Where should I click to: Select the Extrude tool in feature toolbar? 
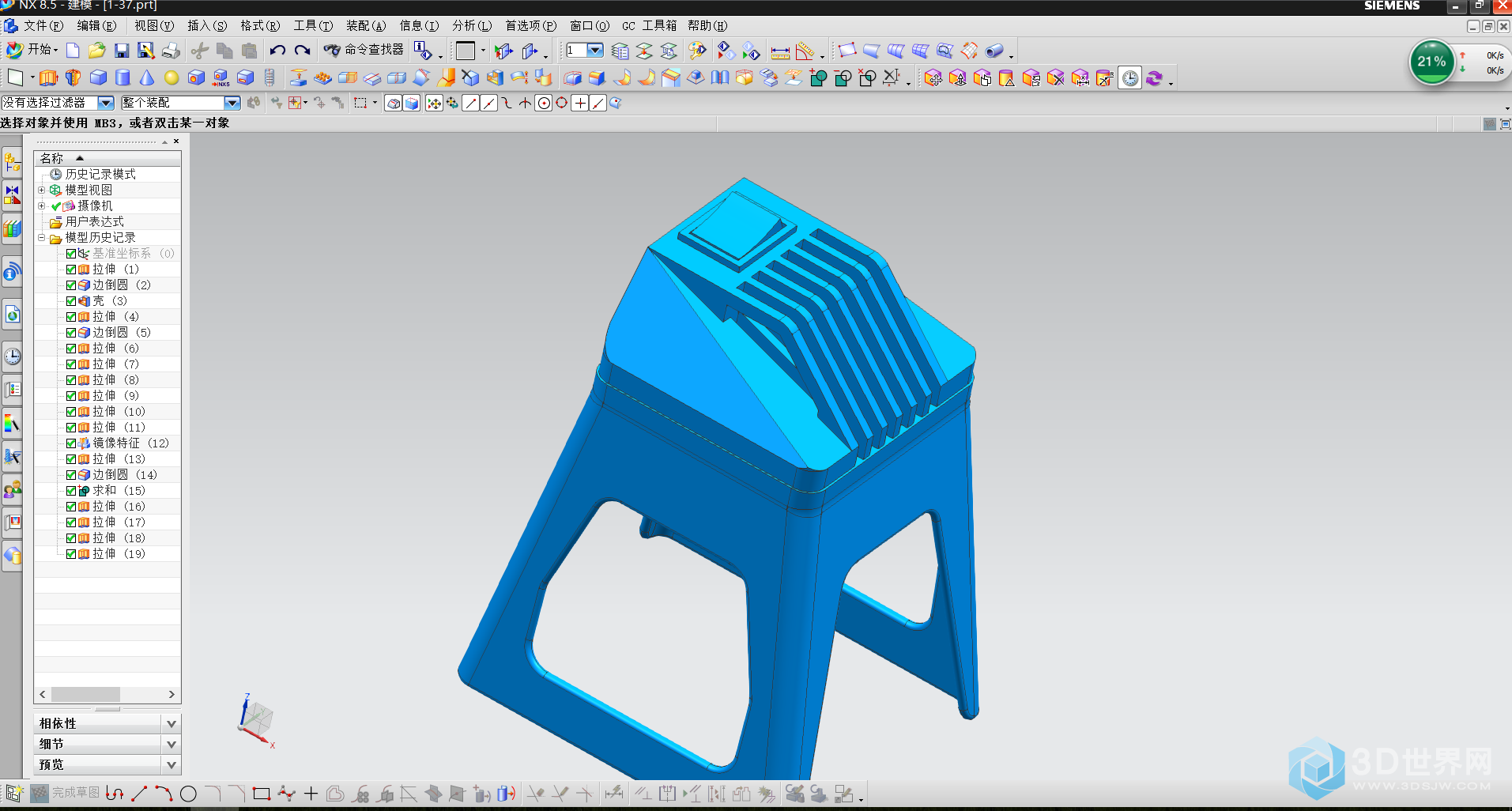tap(48, 77)
